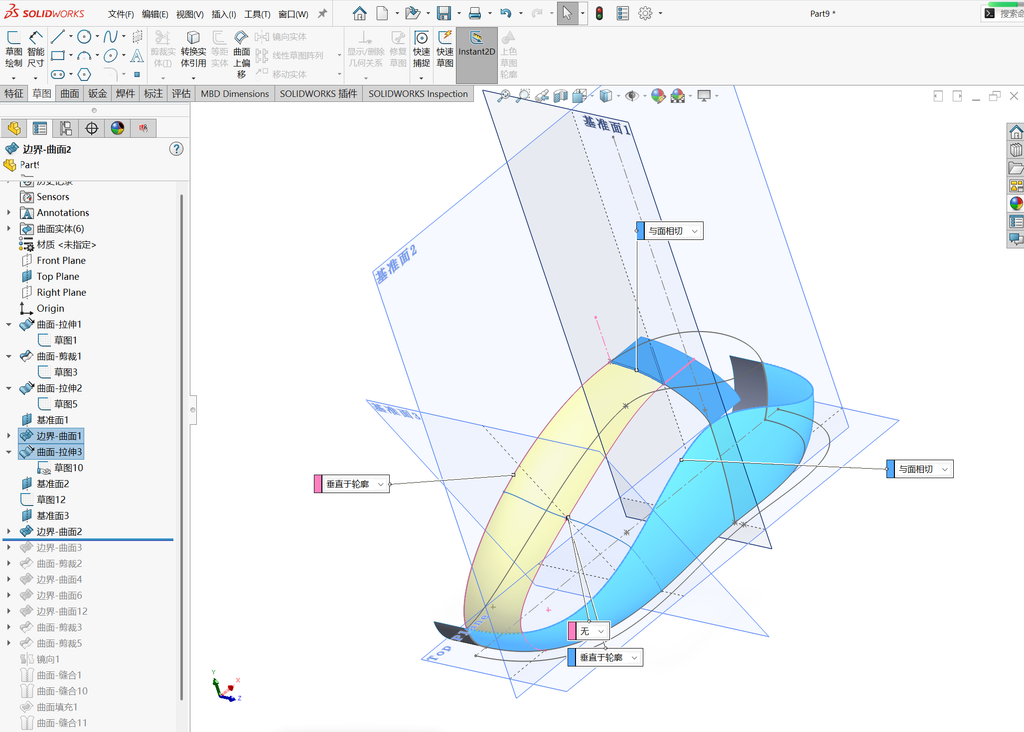
Task: Collapse the left panel with its handle
Action: pyautogui.click(x=193, y=409)
